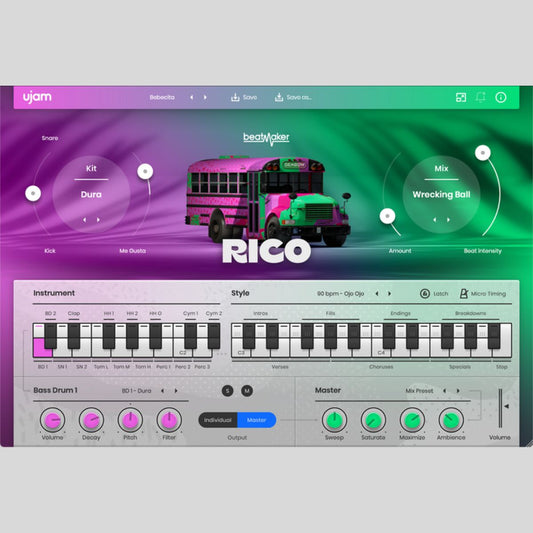Screen dimensions: 533x533
Task: Switch to next Kit after Dura
Action: pos(98,220)
